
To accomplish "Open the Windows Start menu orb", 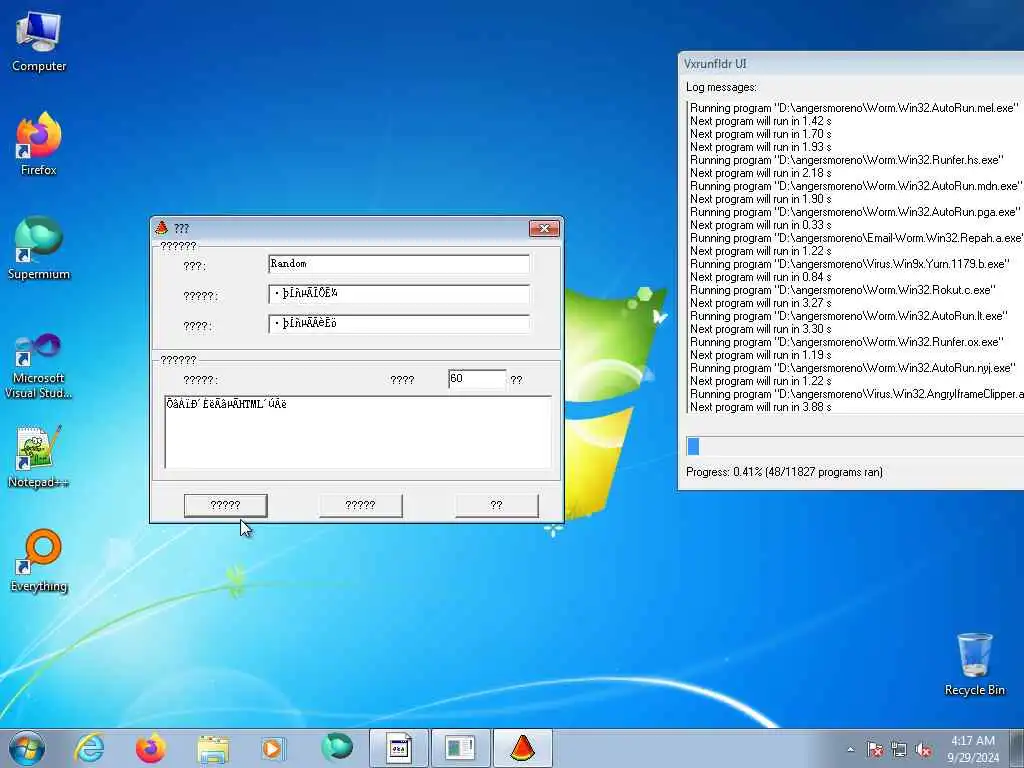I will (27, 748).
